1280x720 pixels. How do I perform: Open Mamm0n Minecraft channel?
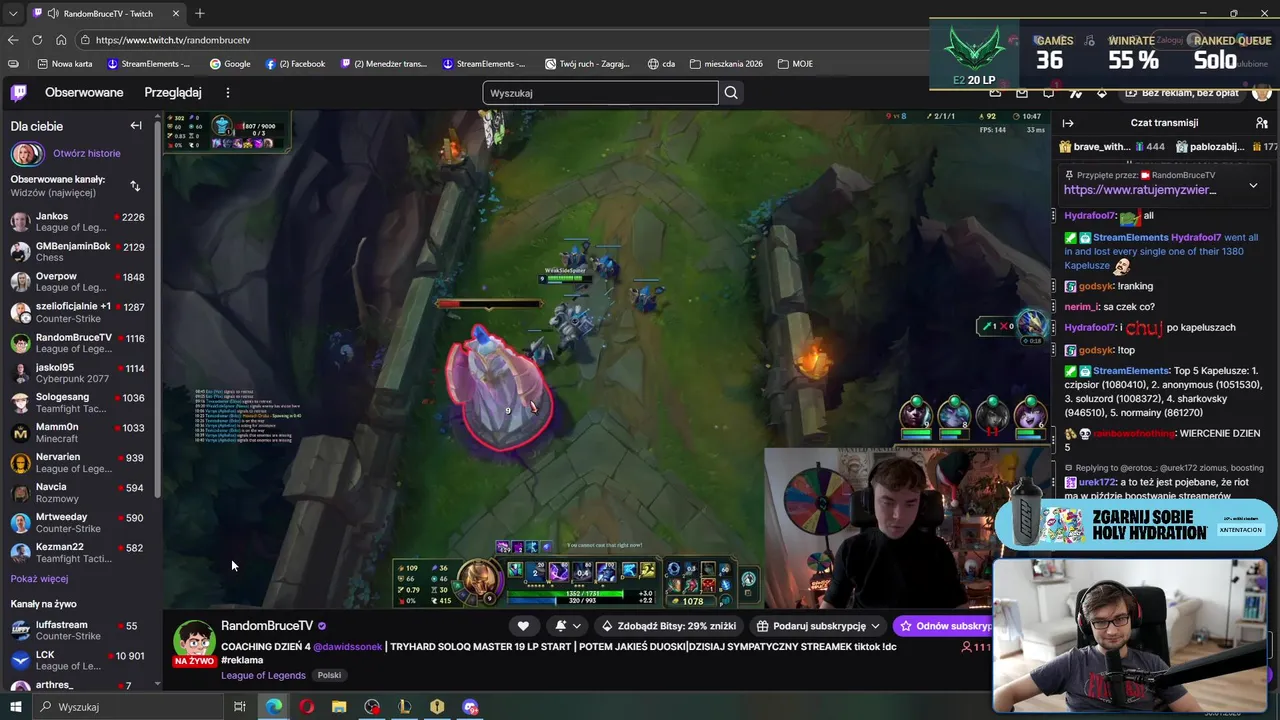[78, 433]
